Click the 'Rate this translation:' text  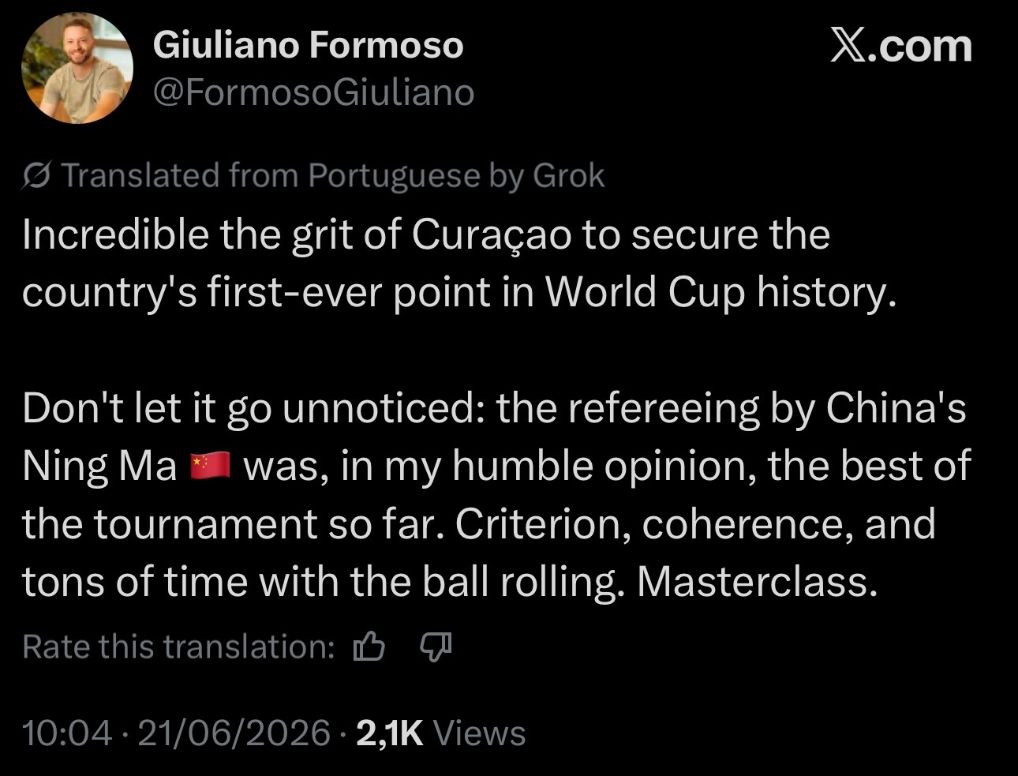(x=179, y=647)
